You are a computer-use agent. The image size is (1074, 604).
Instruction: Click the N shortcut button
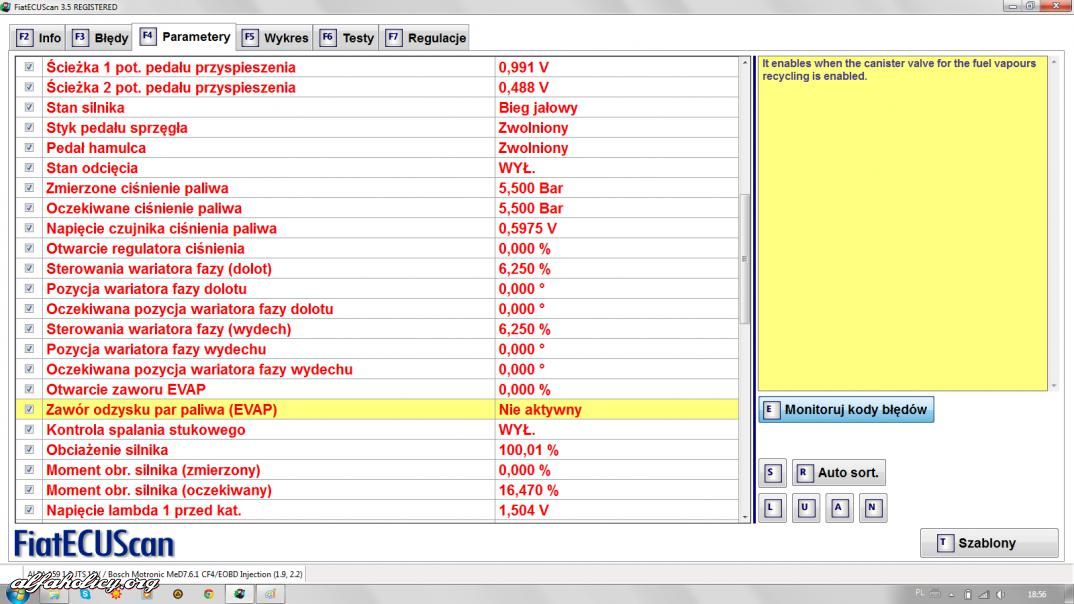coord(872,509)
